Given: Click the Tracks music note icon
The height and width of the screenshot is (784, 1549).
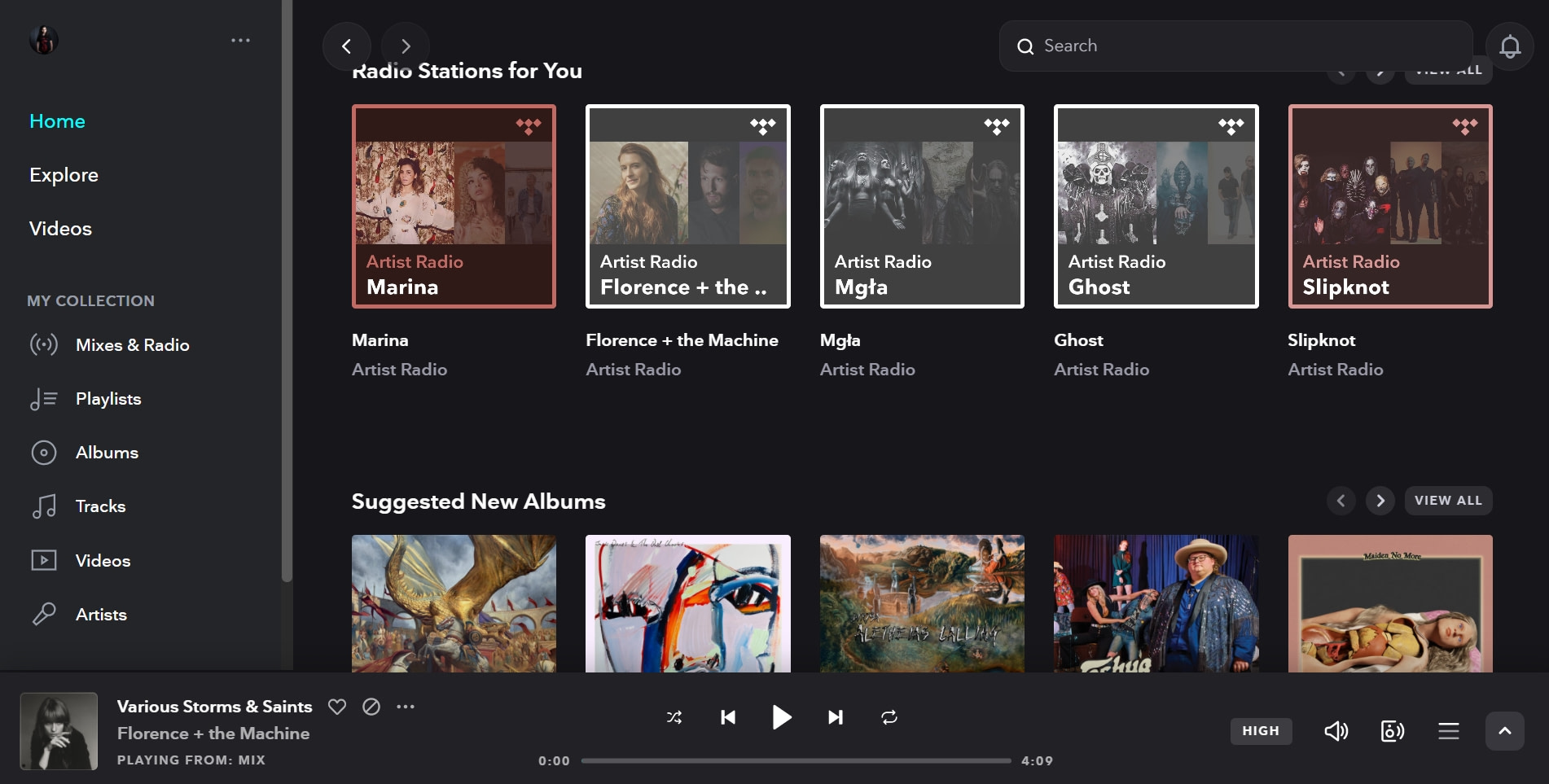Looking at the screenshot, I should (x=44, y=506).
